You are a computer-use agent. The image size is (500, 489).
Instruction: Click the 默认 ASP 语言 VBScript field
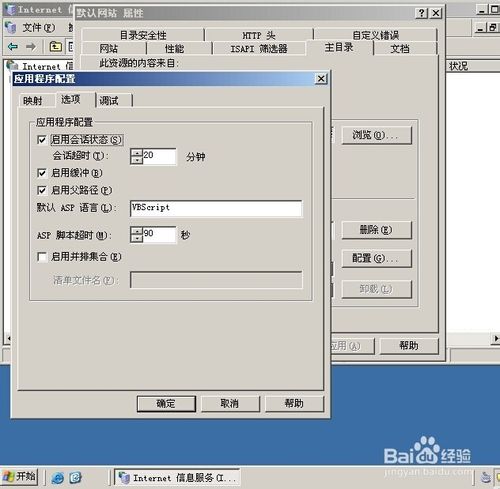(x=216, y=209)
